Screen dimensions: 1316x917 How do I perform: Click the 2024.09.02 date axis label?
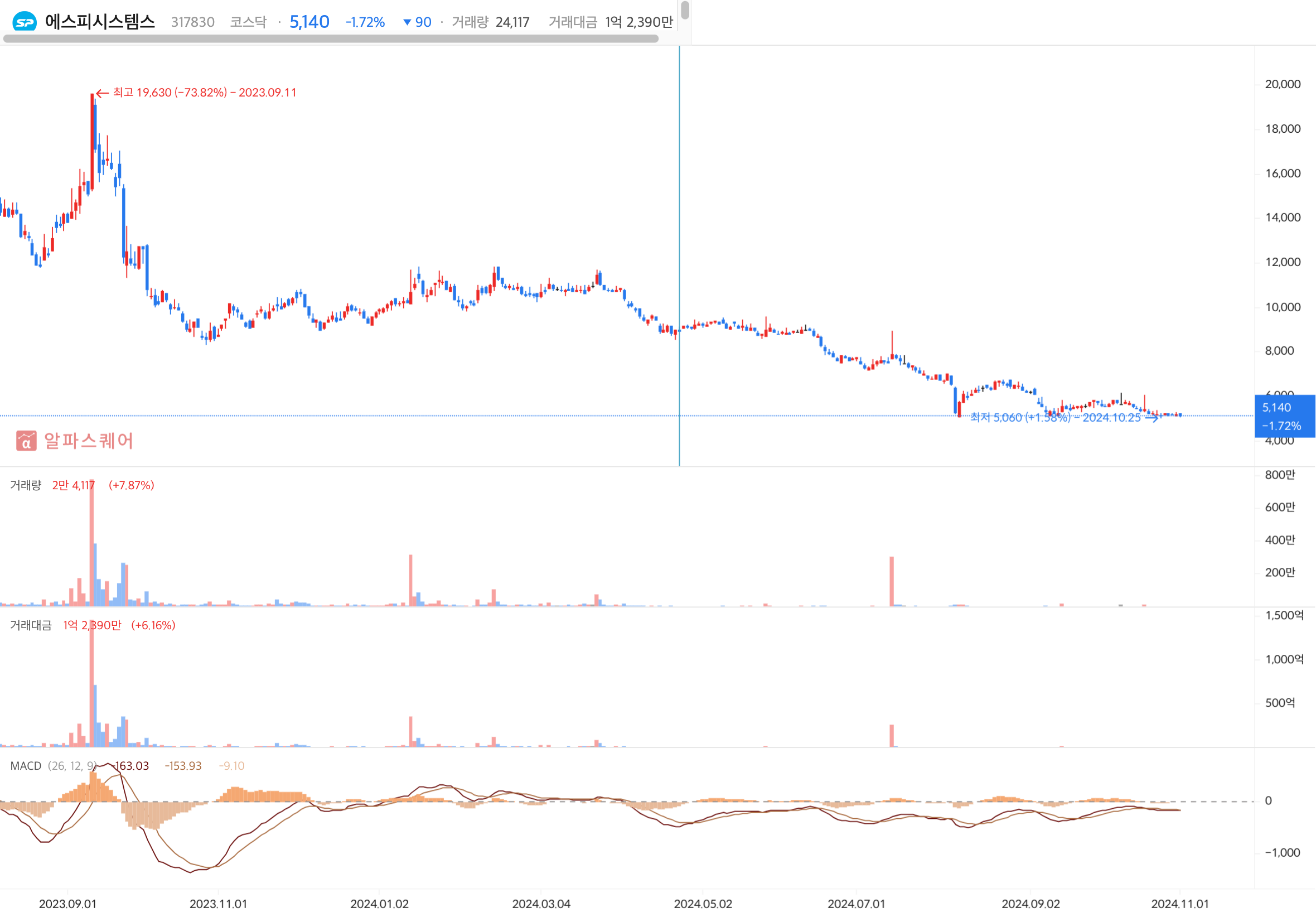pyautogui.click(x=1030, y=904)
